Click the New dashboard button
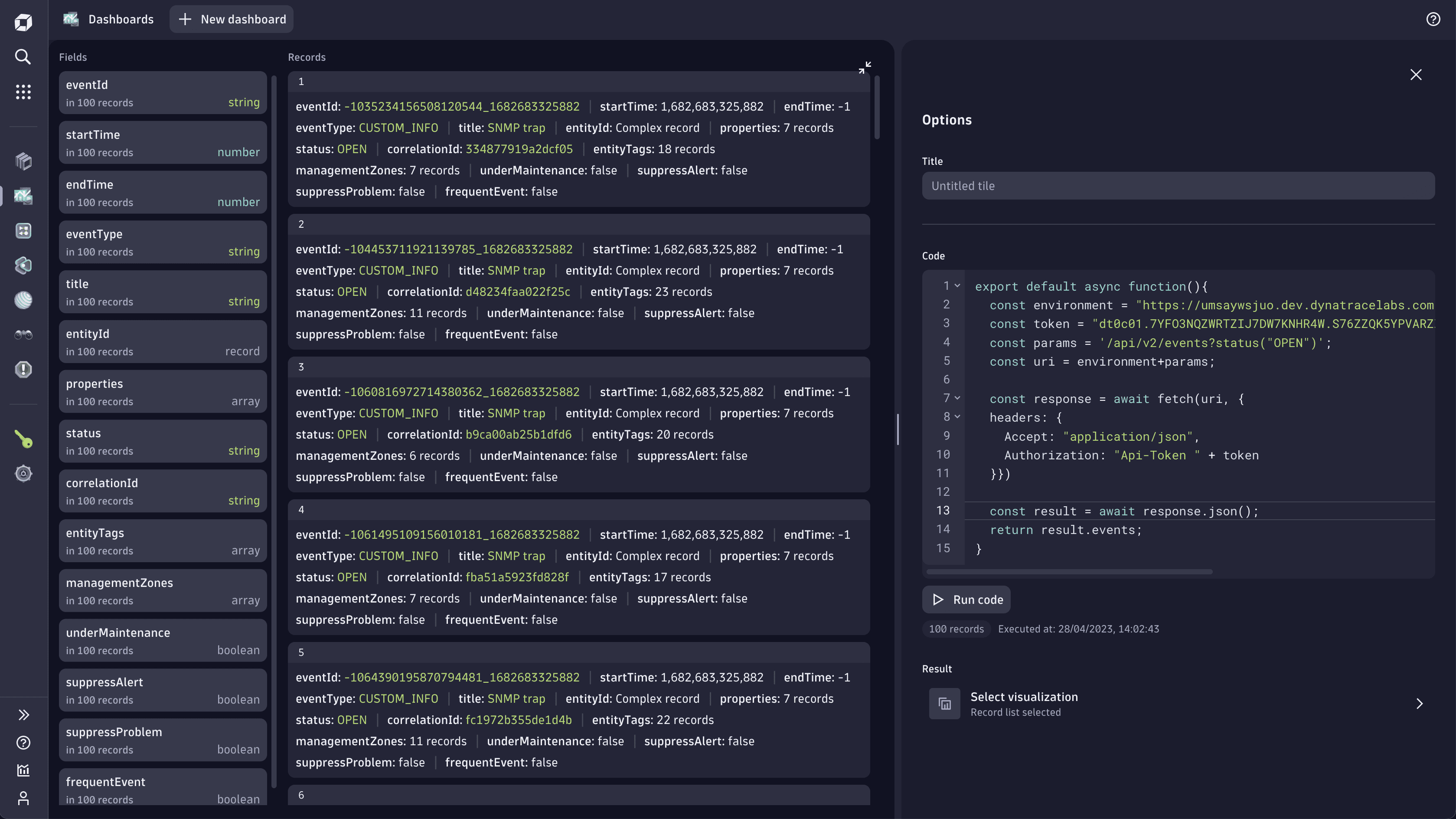Viewport: 1456px width, 819px height. click(x=232, y=19)
